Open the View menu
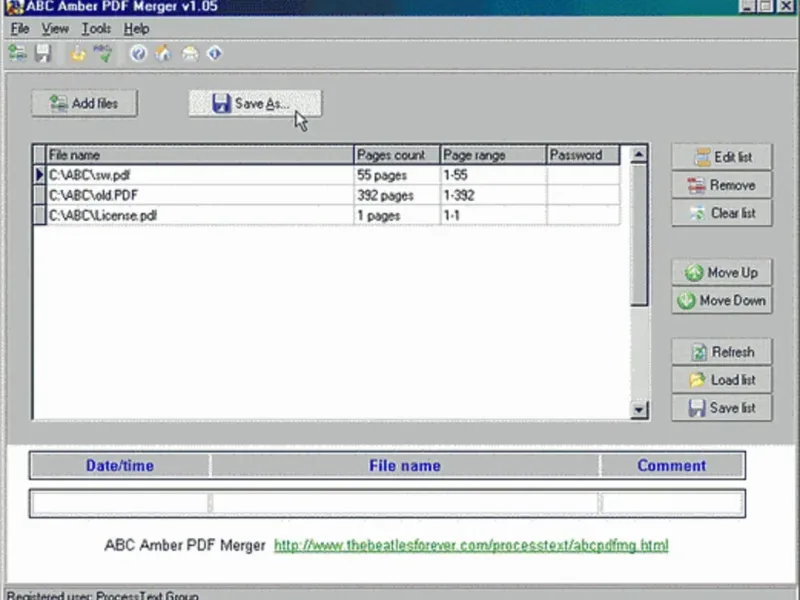Viewport: 800px width, 600px height. coord(55,29)
